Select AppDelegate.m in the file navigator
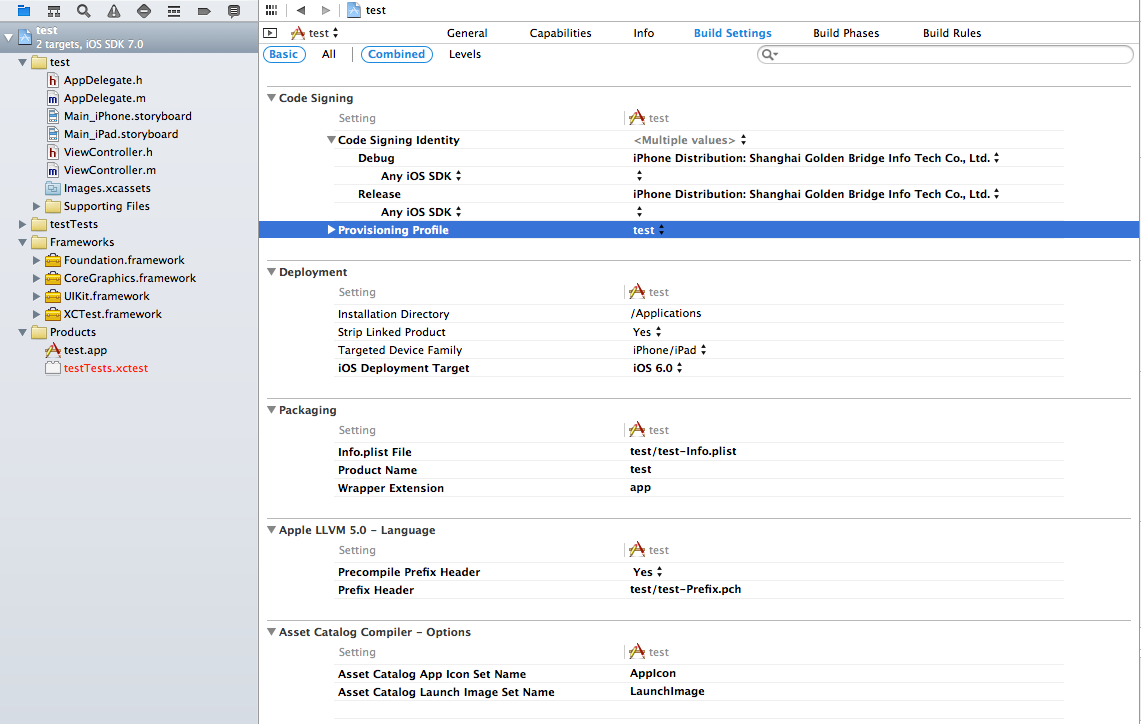Viewport: 1141px width, 724px height. [104, 98]
